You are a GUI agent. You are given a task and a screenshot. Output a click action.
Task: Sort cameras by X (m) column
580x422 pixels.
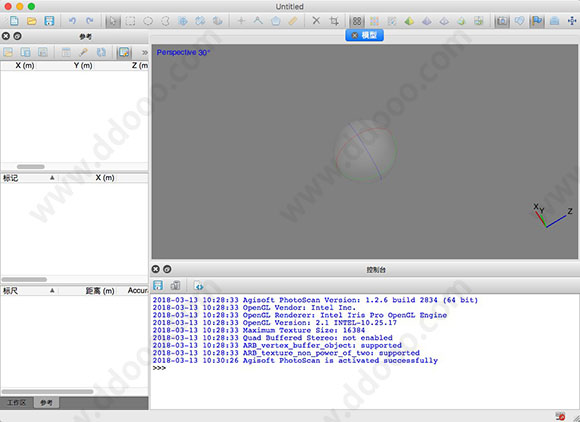(25, 65)
